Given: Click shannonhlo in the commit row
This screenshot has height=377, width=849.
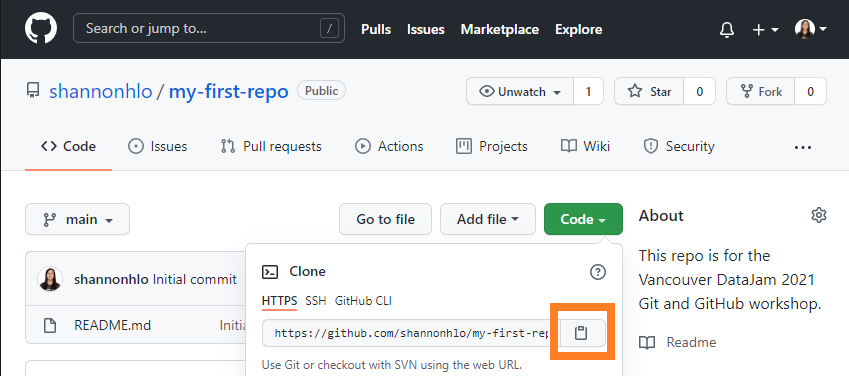Looking at the screenshot, I should pos(111,280).
